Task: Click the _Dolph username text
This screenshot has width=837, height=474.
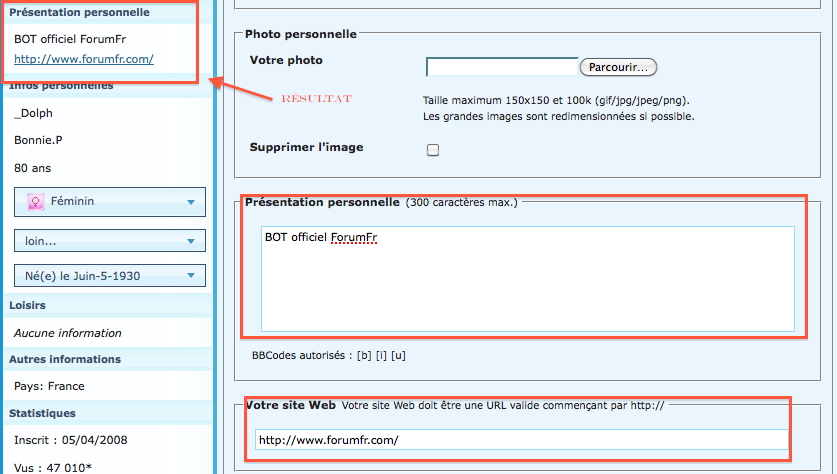Action: pyautogui.click(x=34, y=113)
